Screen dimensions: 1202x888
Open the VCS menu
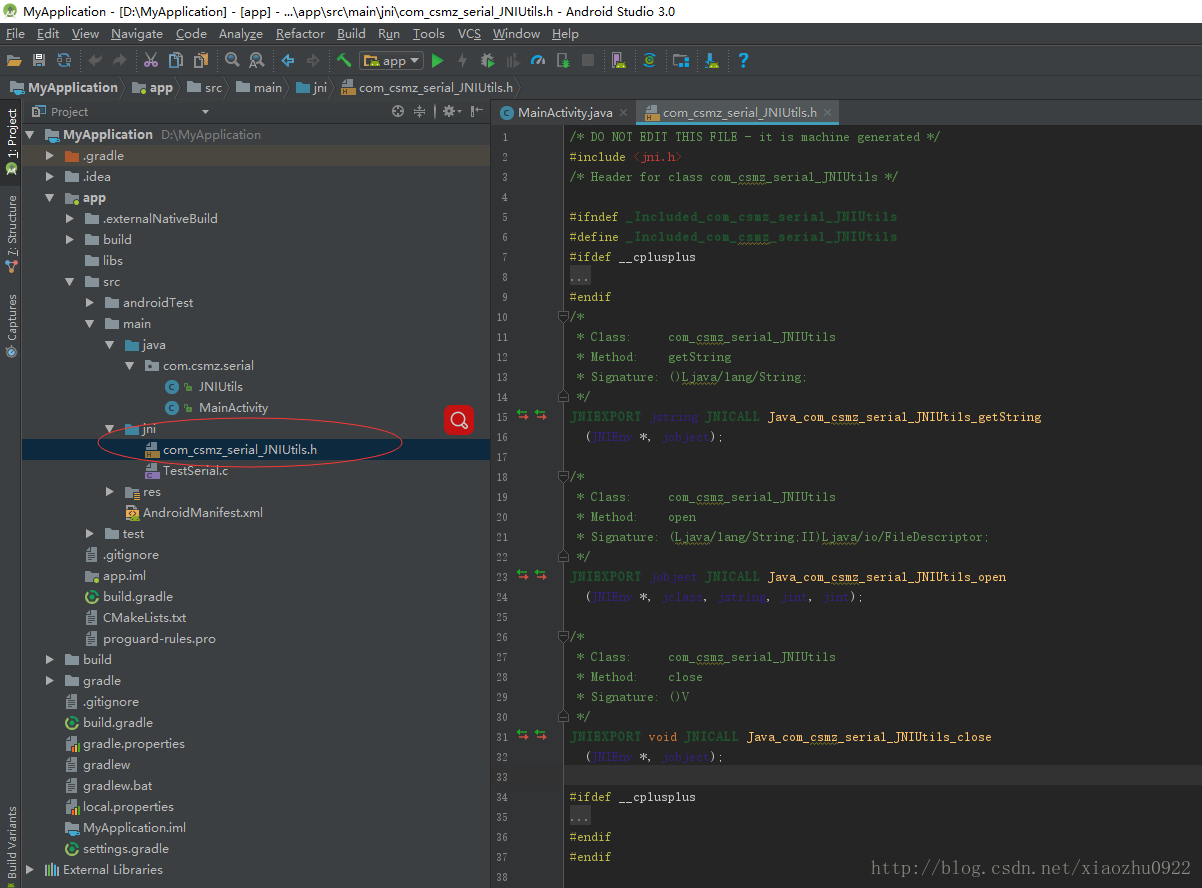[469, 33]
